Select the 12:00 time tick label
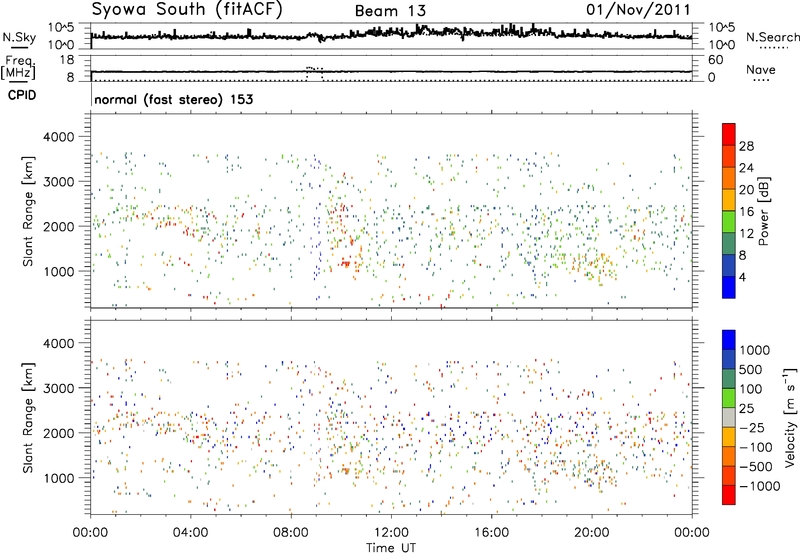Viewport: 800px width, 554px height. coord(391,533)
